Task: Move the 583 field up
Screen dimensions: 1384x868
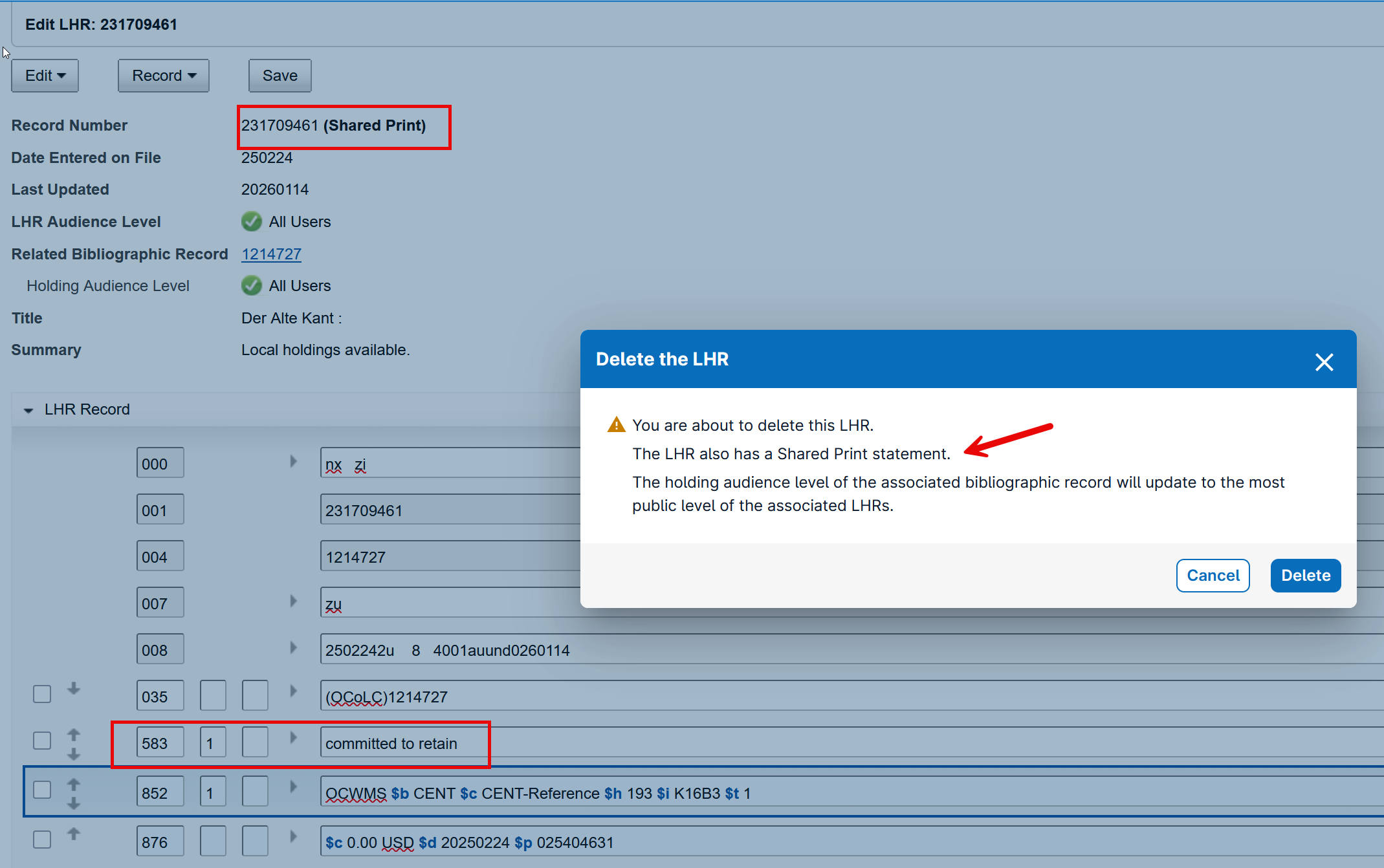Action: (74, 734)
